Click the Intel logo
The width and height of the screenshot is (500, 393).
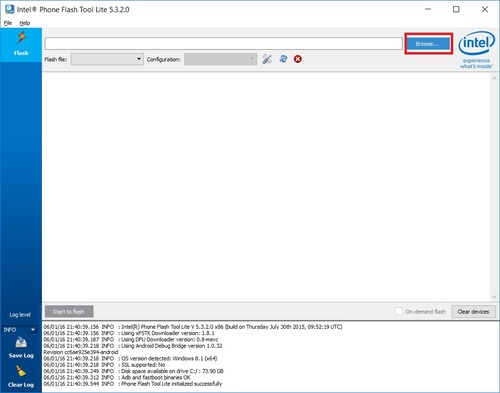tap(476, 43)
